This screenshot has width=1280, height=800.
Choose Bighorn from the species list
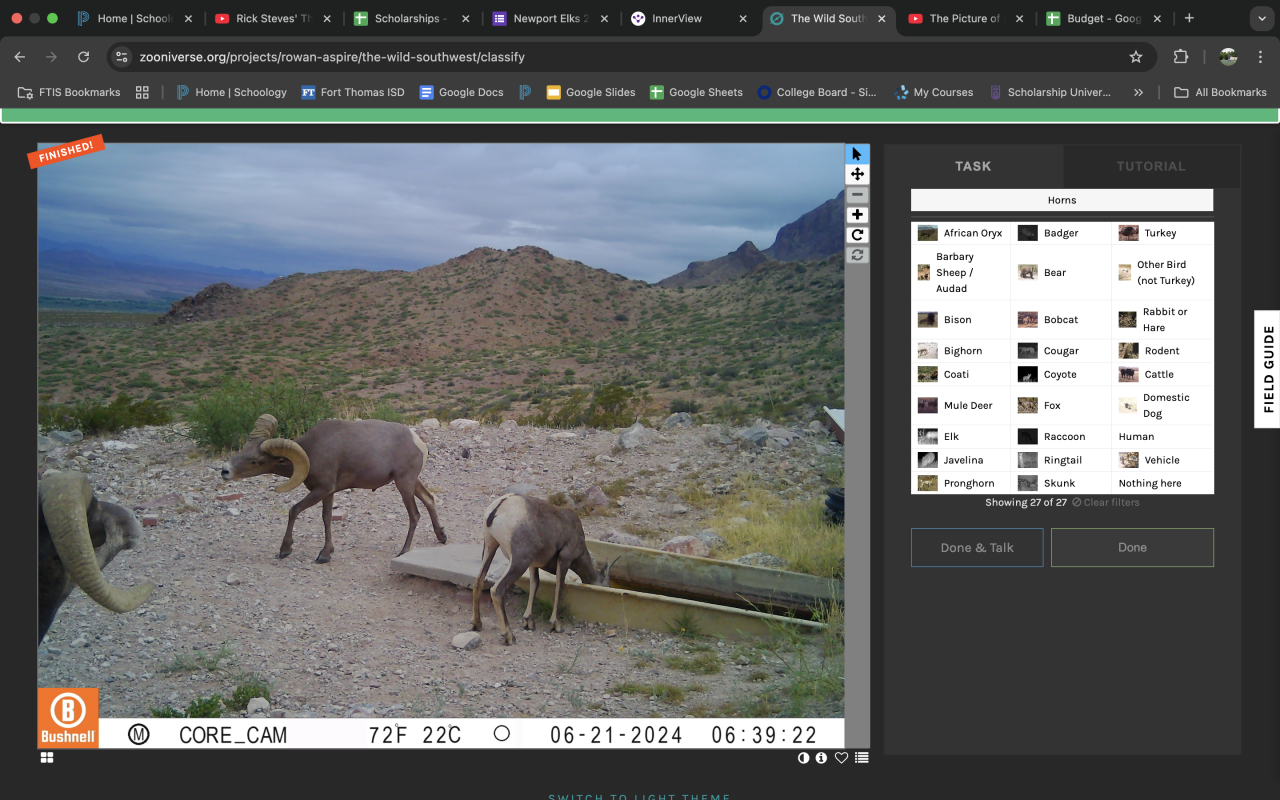click(961, 351)
